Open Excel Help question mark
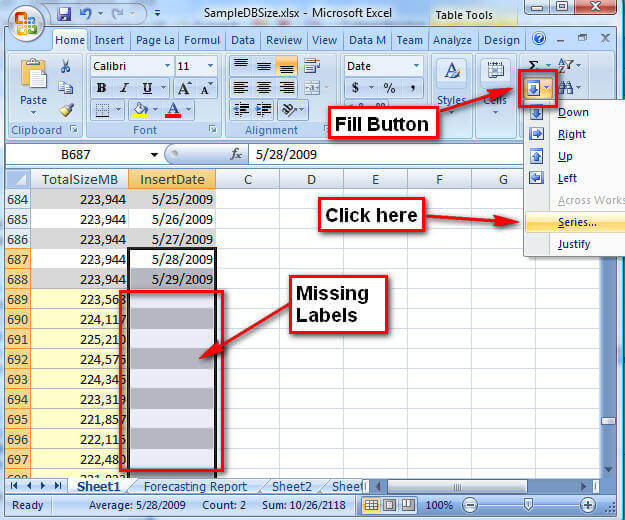Image resolution: width=625 pixels, height=520 pixels. tap(539, 39)
